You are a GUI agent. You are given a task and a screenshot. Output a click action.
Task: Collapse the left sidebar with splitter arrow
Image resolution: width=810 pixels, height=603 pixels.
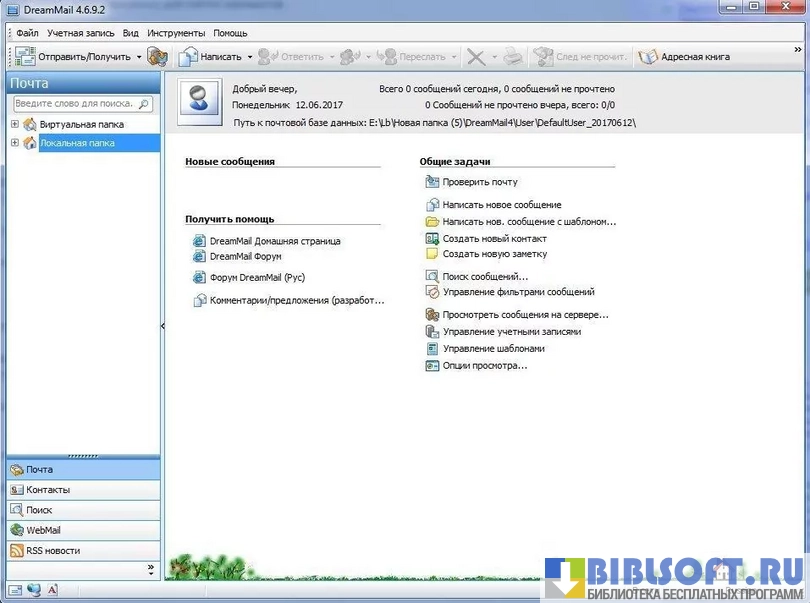click(x=163, y=326)
